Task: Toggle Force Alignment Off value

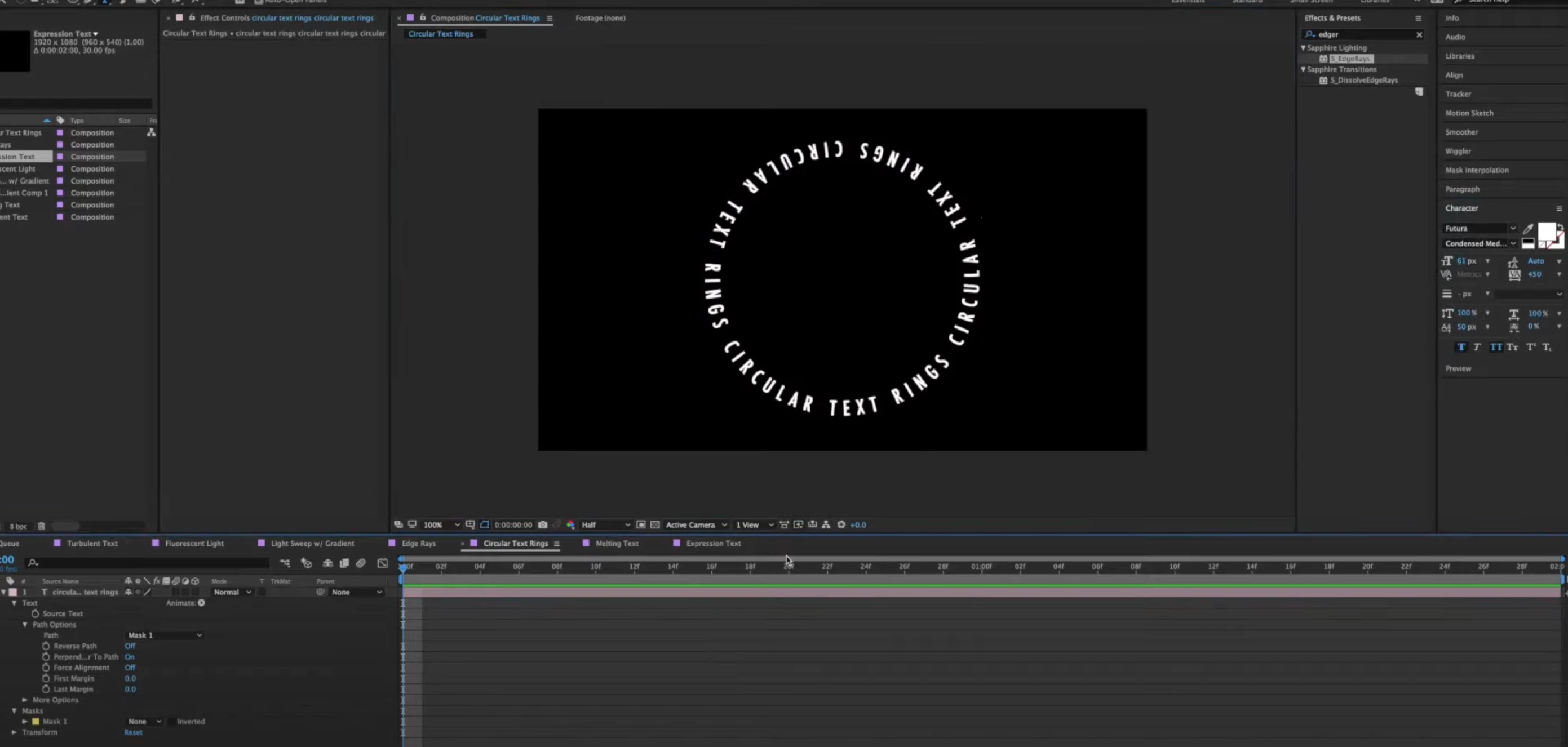Action: tap(130, 668)
